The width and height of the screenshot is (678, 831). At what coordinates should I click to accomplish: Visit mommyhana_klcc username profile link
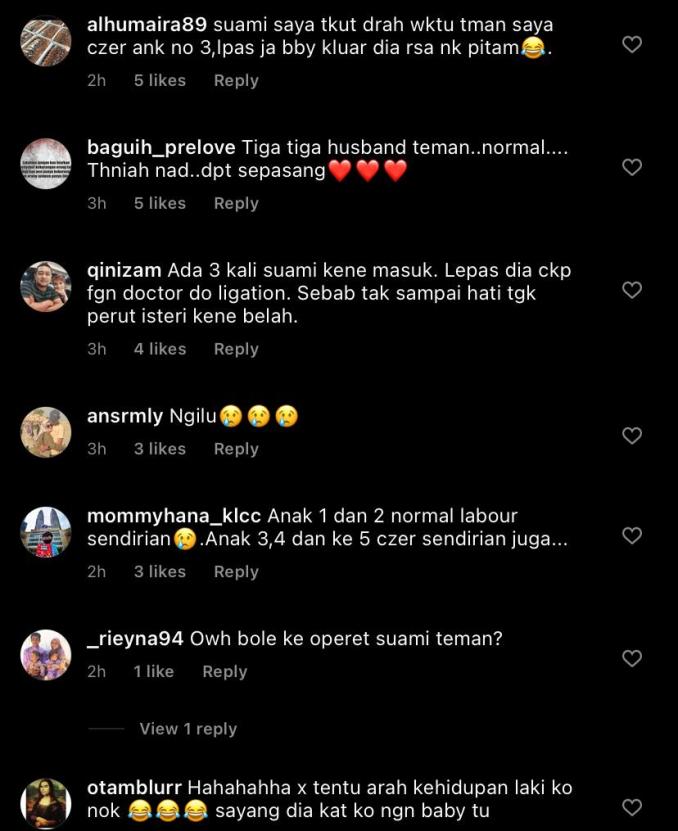click(174, 516)
